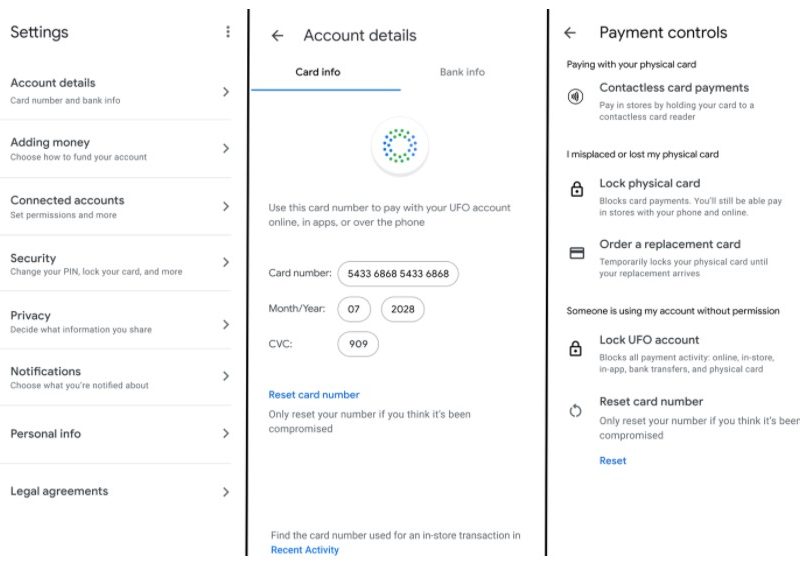Expand Account details chevron in Settings

pyautogui.click(x=226, y=92)
